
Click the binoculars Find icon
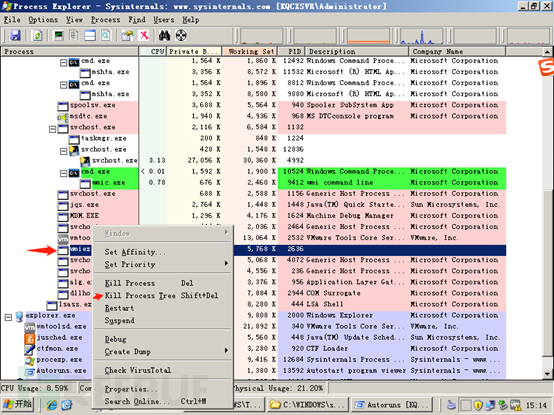[x=164, y=36]
